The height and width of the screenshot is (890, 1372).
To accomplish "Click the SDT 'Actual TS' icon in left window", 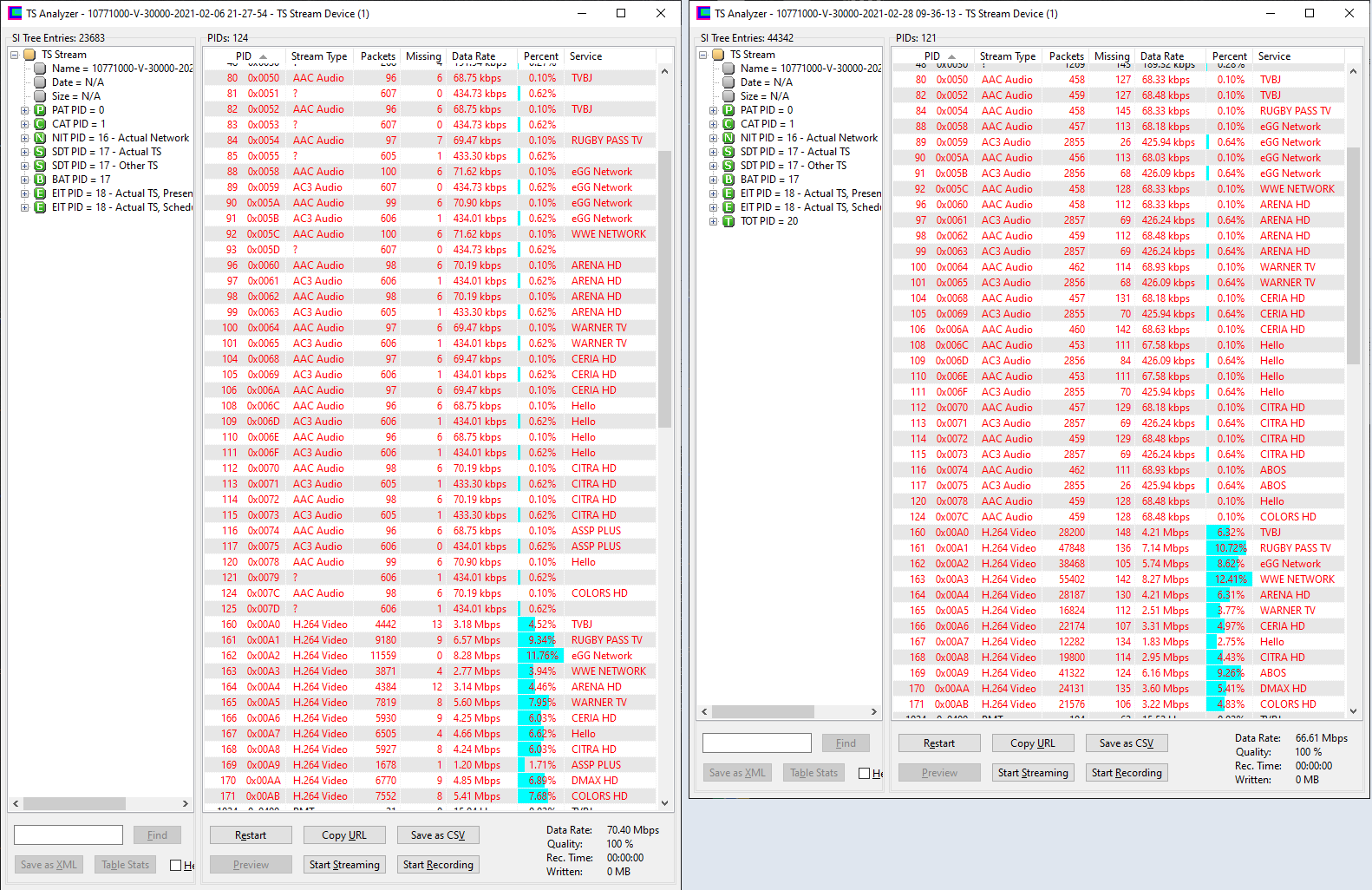I will coord(40,152).
